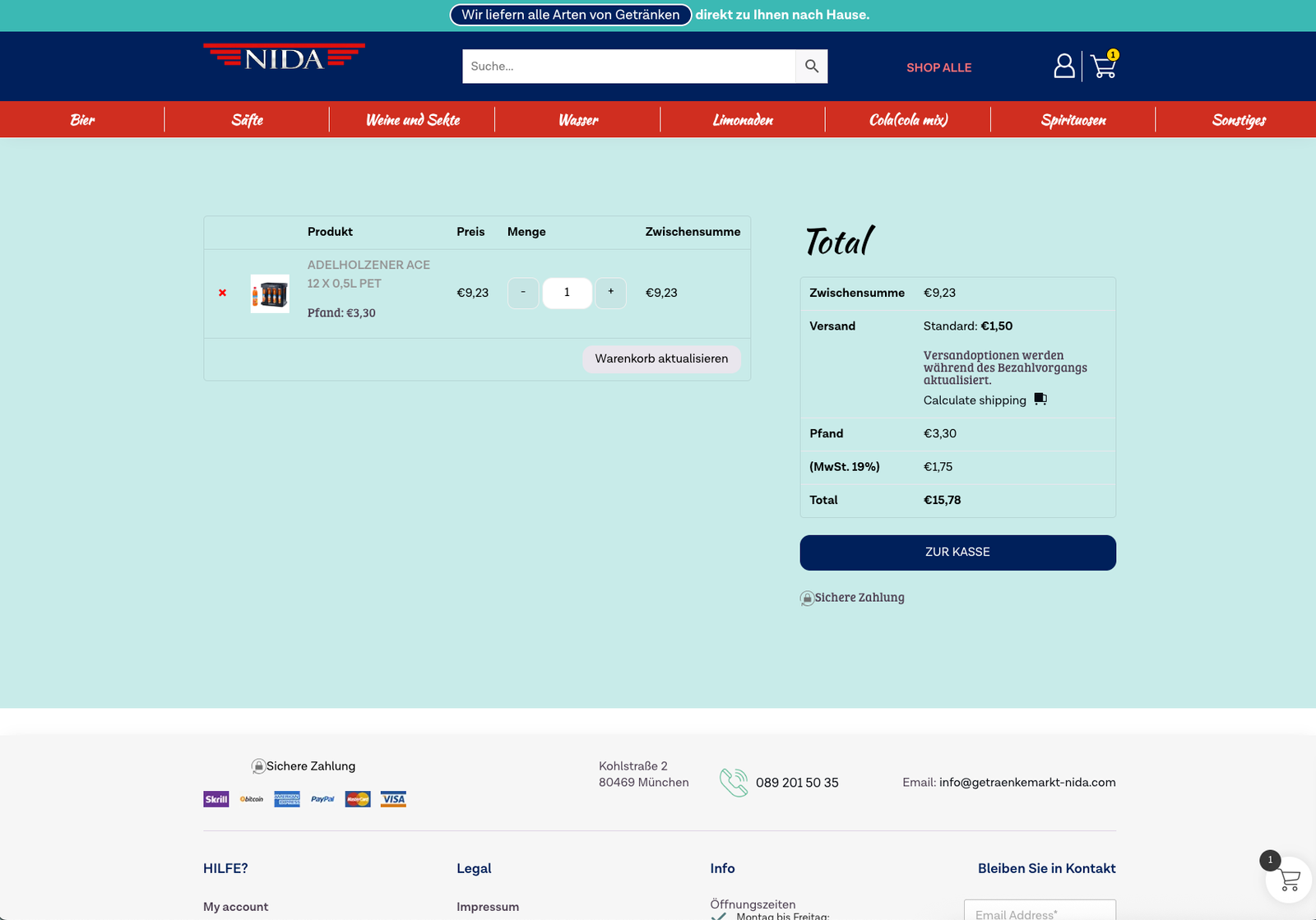Remove Adelholzener ACE with red X

[222, 293]
